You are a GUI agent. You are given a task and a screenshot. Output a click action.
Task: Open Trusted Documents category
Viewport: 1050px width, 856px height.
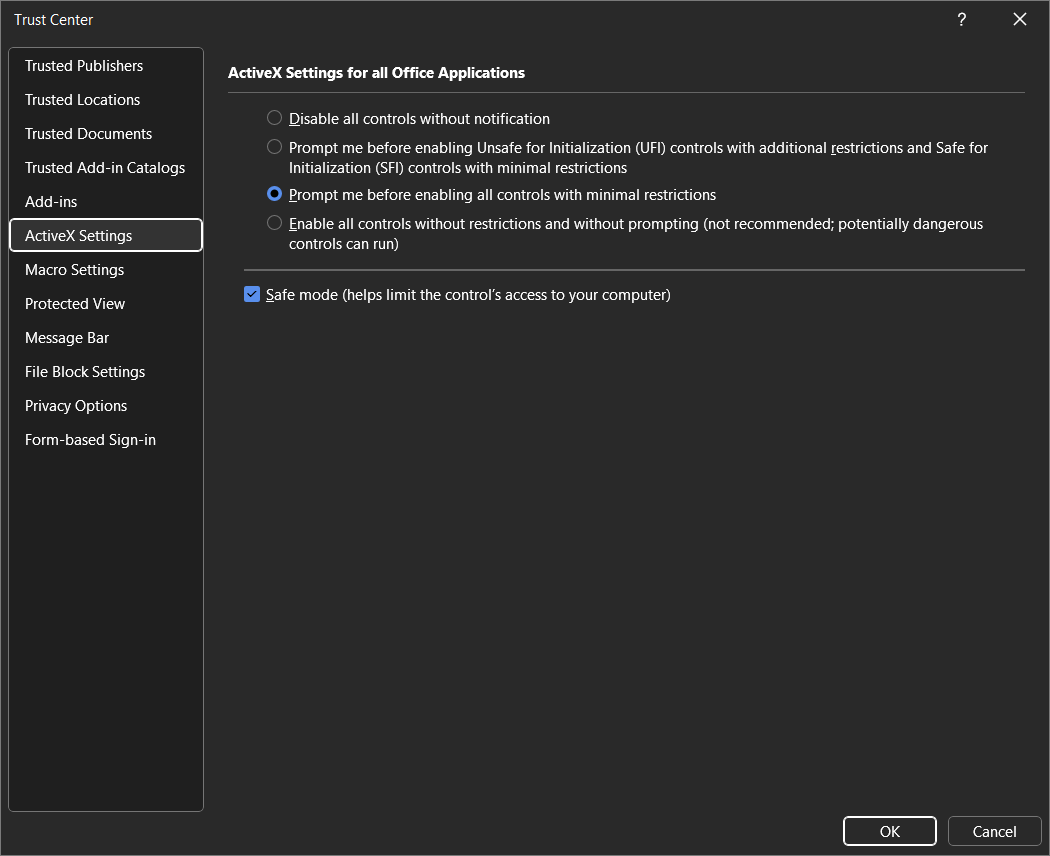(x=88, y=134)
